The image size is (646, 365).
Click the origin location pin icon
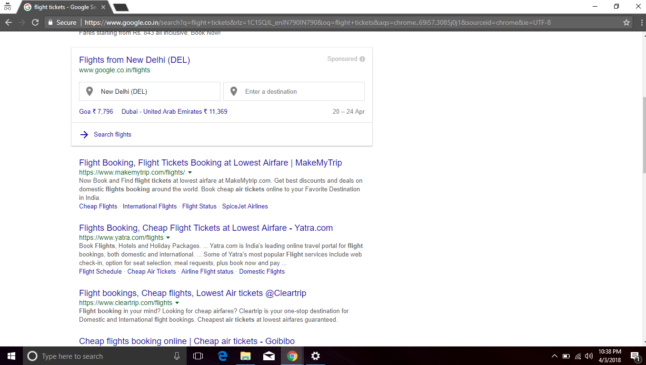click(89, 91)
